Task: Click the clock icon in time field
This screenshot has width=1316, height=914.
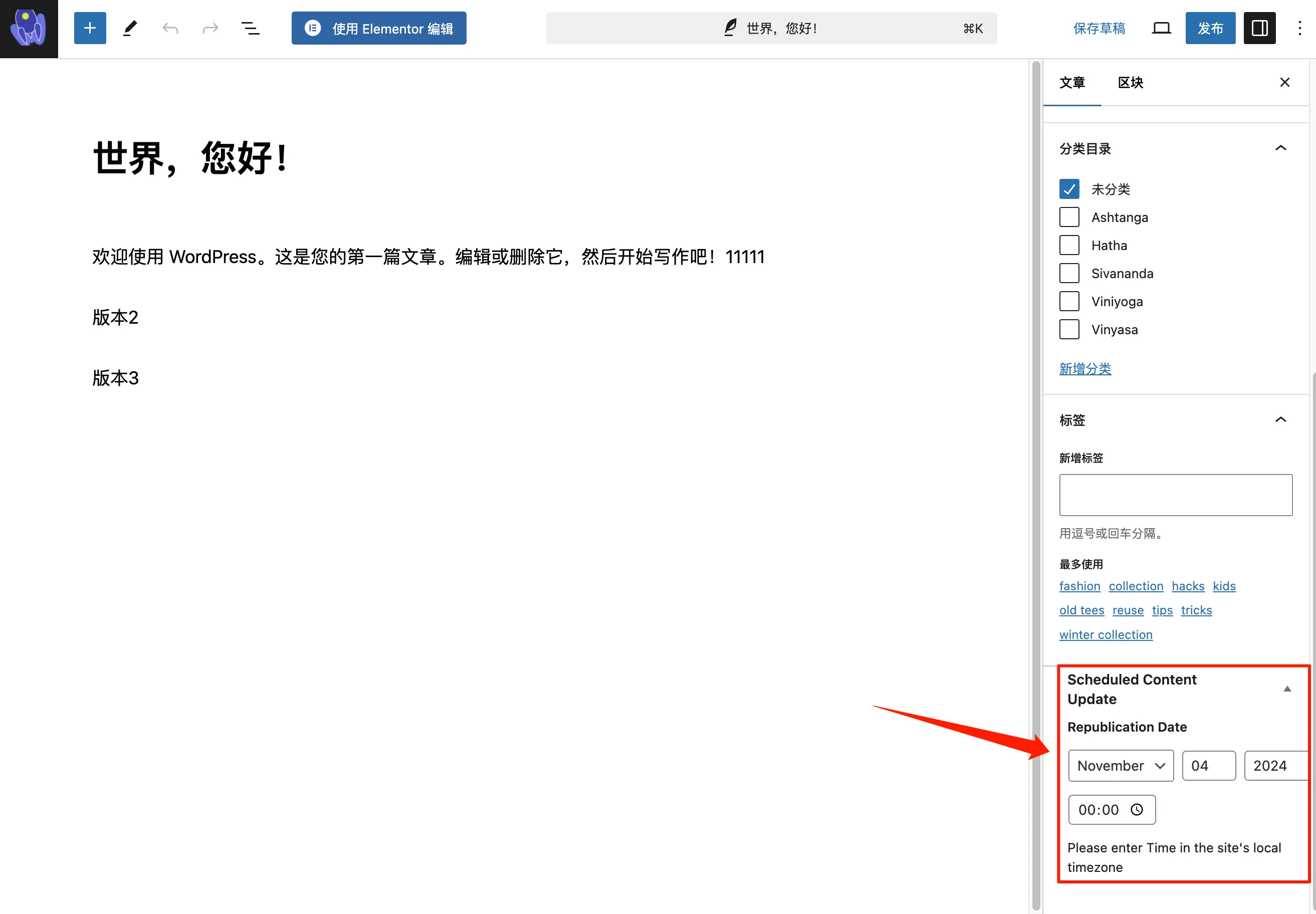Action: click(x=1137, y=810)
